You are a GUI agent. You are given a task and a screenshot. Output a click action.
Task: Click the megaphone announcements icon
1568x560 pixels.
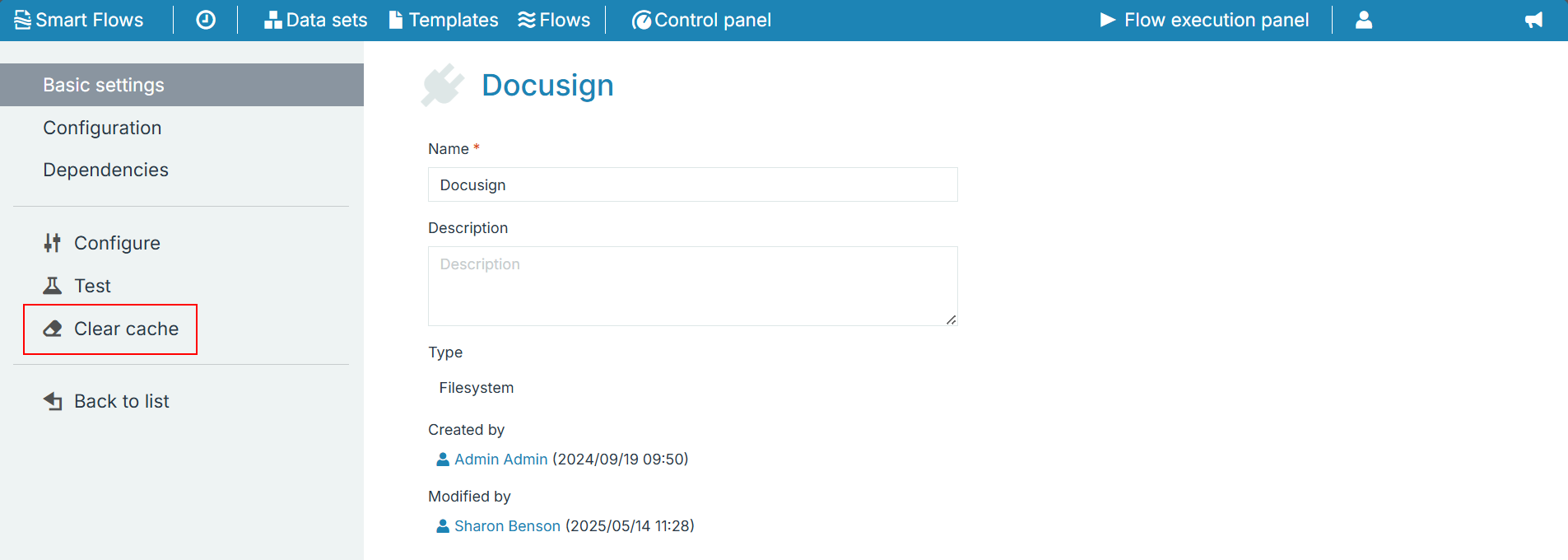(x=1533, y=20)
